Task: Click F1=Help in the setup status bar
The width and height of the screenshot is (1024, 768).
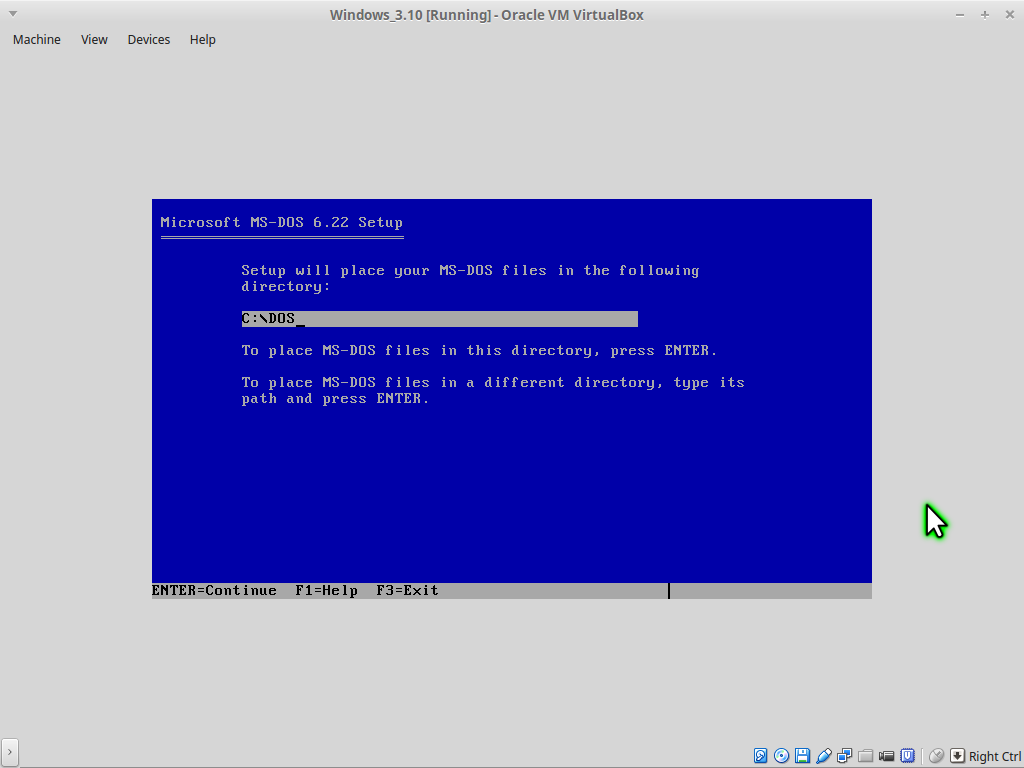Action: pos(326,591)
